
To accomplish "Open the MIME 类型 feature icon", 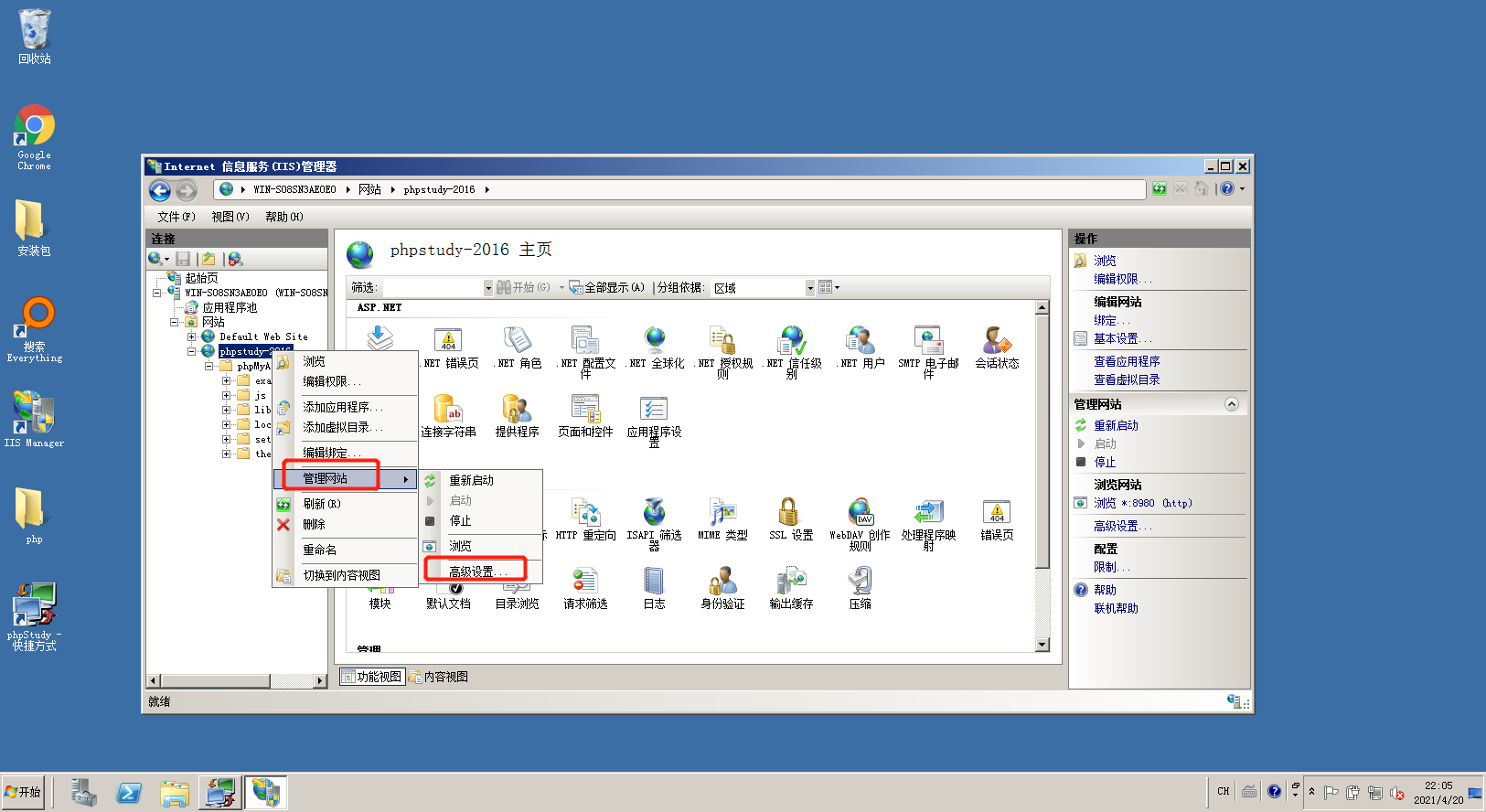I will click(x=722, y=518).
